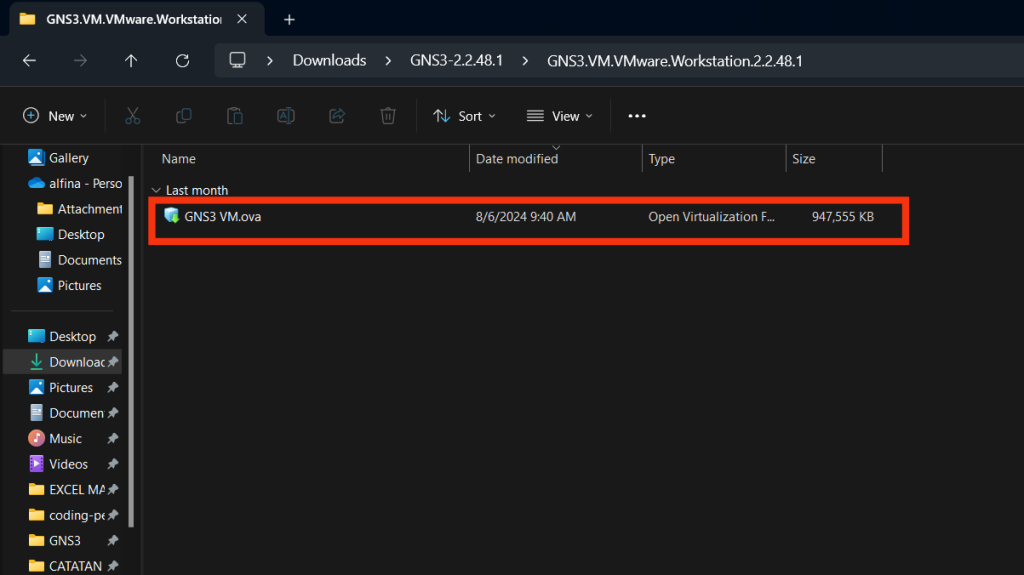Go up one folder level

tap(131, 61)
